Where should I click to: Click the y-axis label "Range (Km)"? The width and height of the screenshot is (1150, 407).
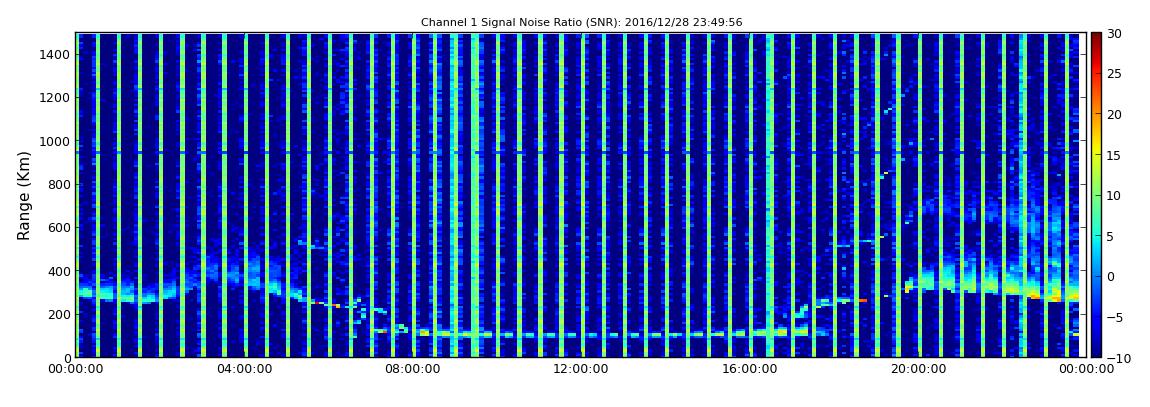24,195
